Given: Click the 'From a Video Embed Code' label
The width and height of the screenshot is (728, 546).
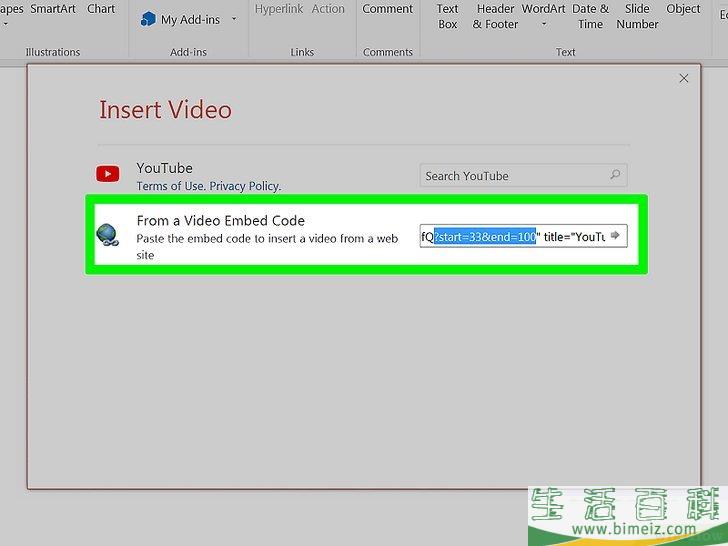Looking at the screenshot, I should [221, 221].
